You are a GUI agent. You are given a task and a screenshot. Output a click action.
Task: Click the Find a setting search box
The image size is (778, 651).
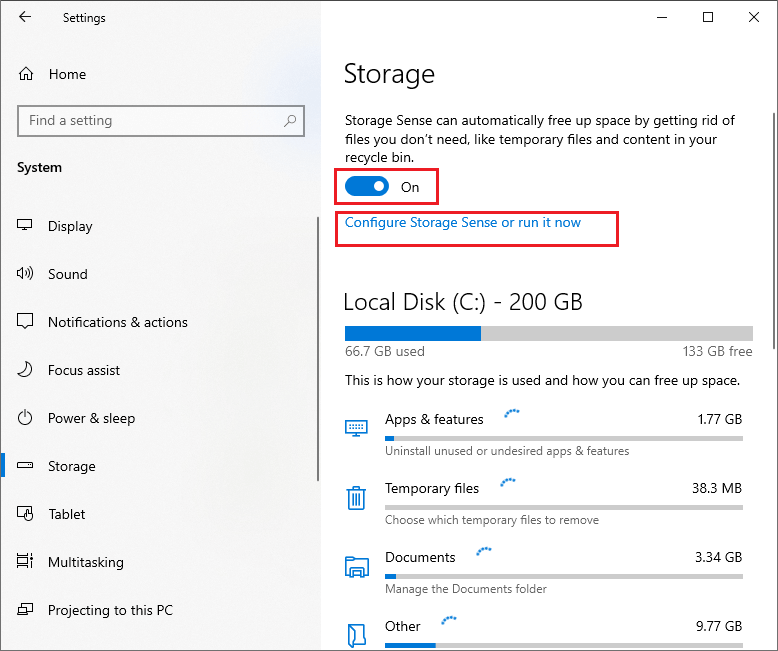click(150, 121)
